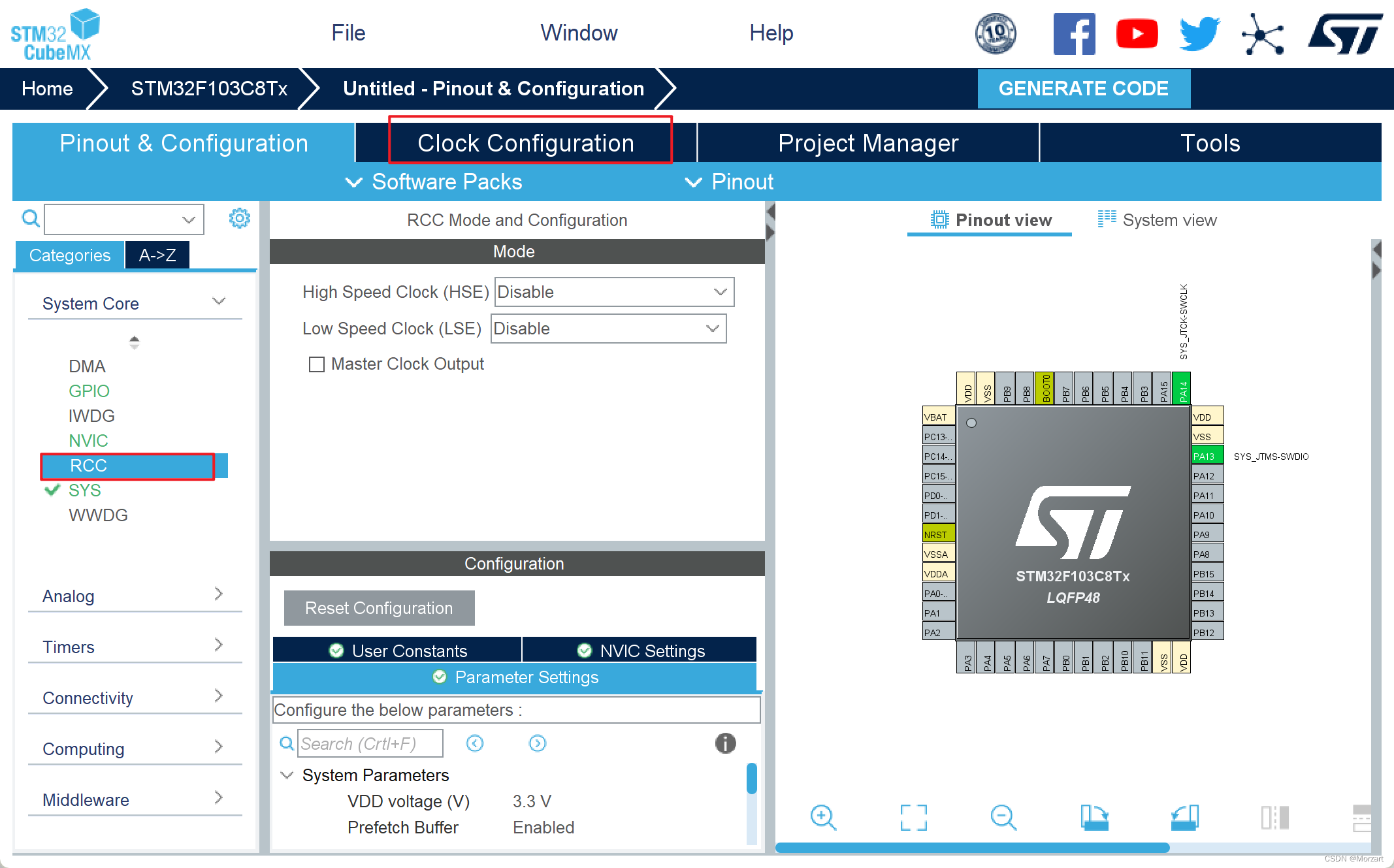Screen dimensions: 1394x868
Task: Go to previous parameter search result
Action: point(475,743)
